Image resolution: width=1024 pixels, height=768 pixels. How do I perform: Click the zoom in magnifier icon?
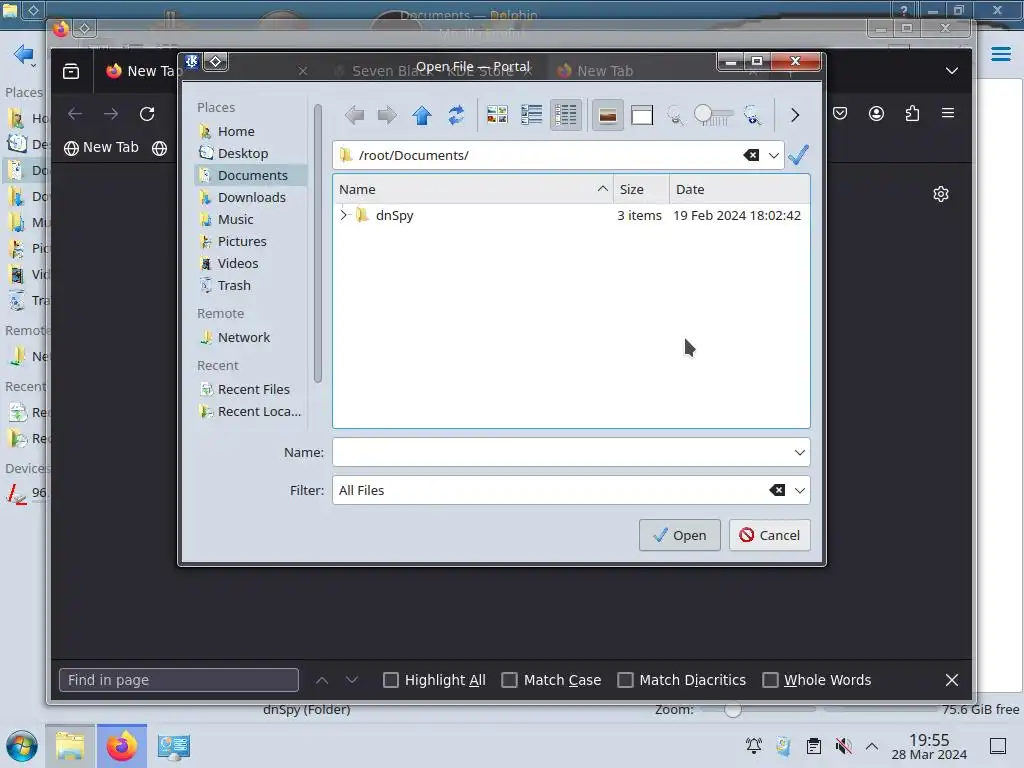point(753,116)
